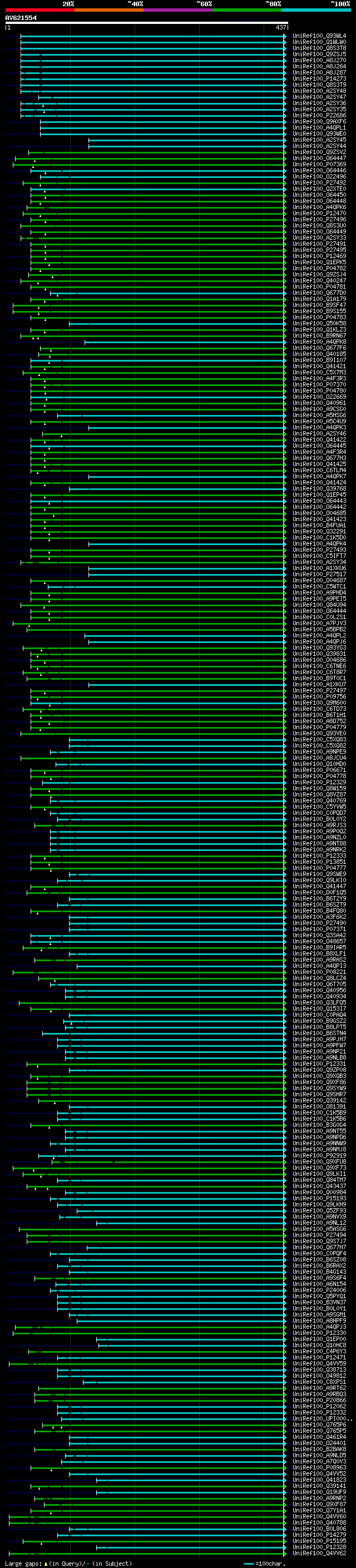The image size is (356, 1568).
Task: Click the yellow large-gap triangle in legend
Action: [x=46, y=1563]
